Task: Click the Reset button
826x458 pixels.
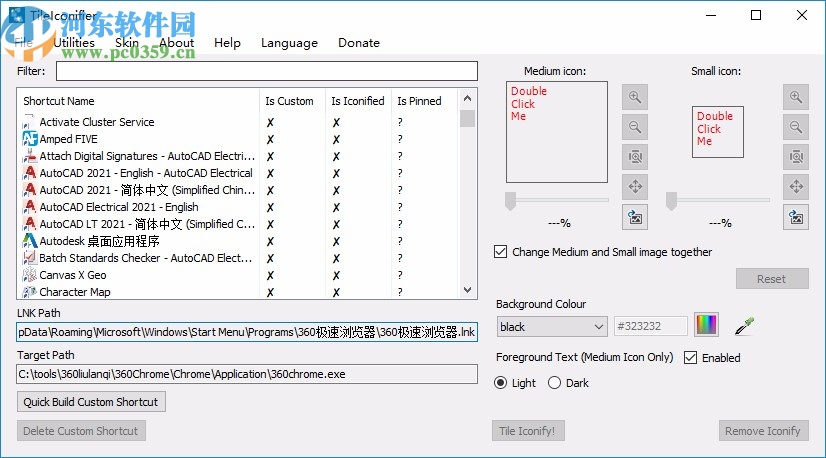Action: tap(772, 279)
